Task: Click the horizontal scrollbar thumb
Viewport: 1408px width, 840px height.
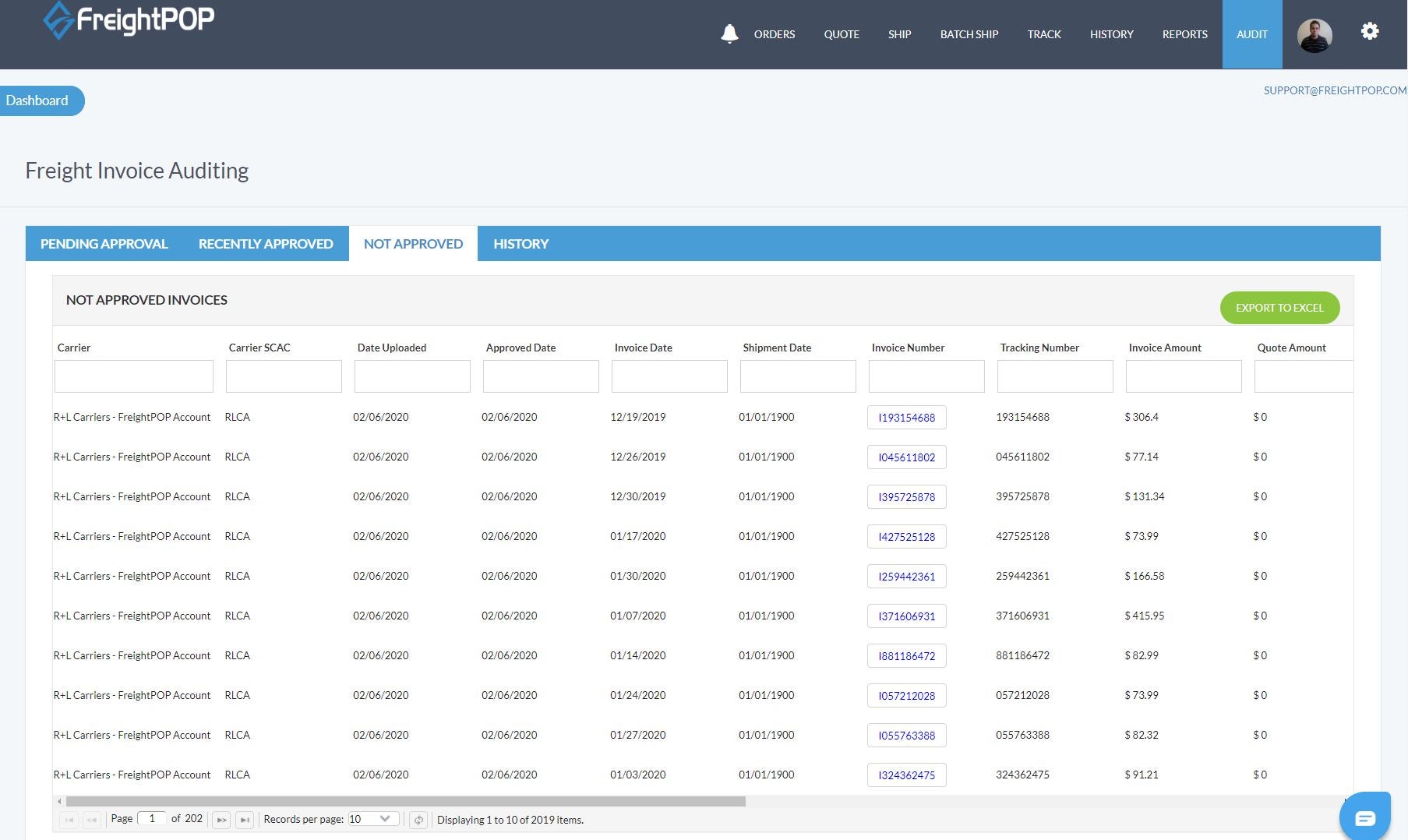Action: point(406,801)
